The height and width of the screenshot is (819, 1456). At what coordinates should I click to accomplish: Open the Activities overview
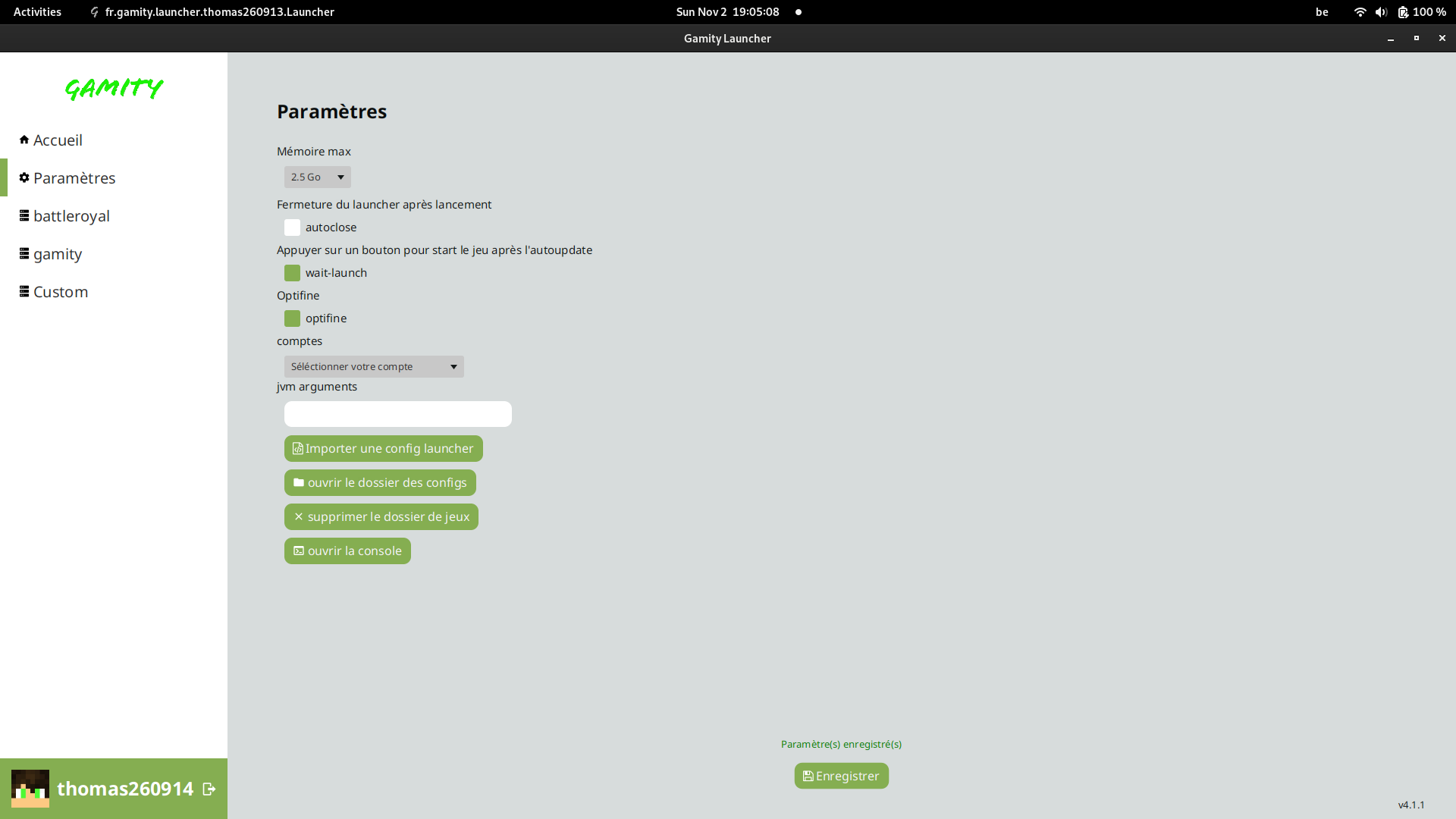tap(37, 12)
